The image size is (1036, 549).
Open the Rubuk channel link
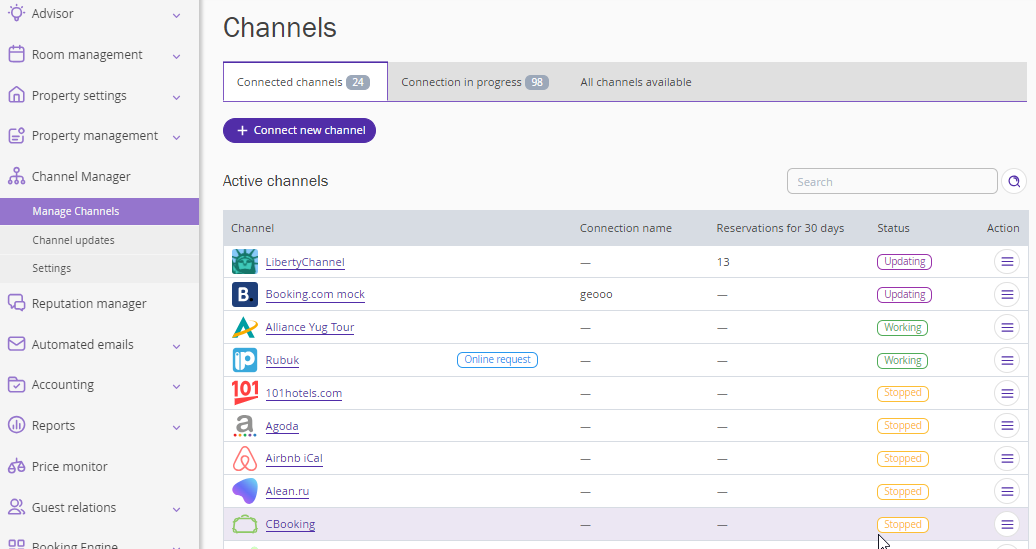(282, 360)
